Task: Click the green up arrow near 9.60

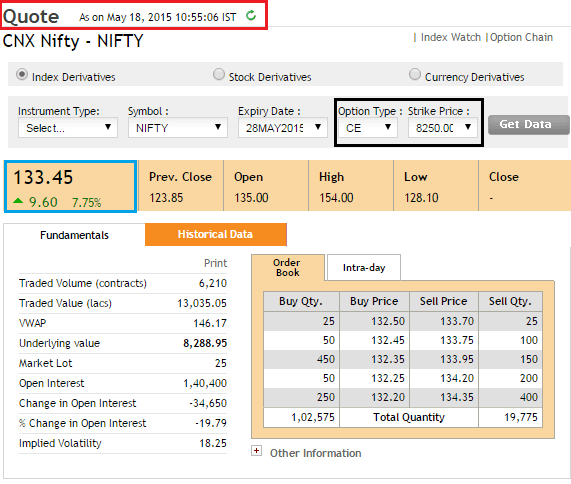Action: click(18, 201)
